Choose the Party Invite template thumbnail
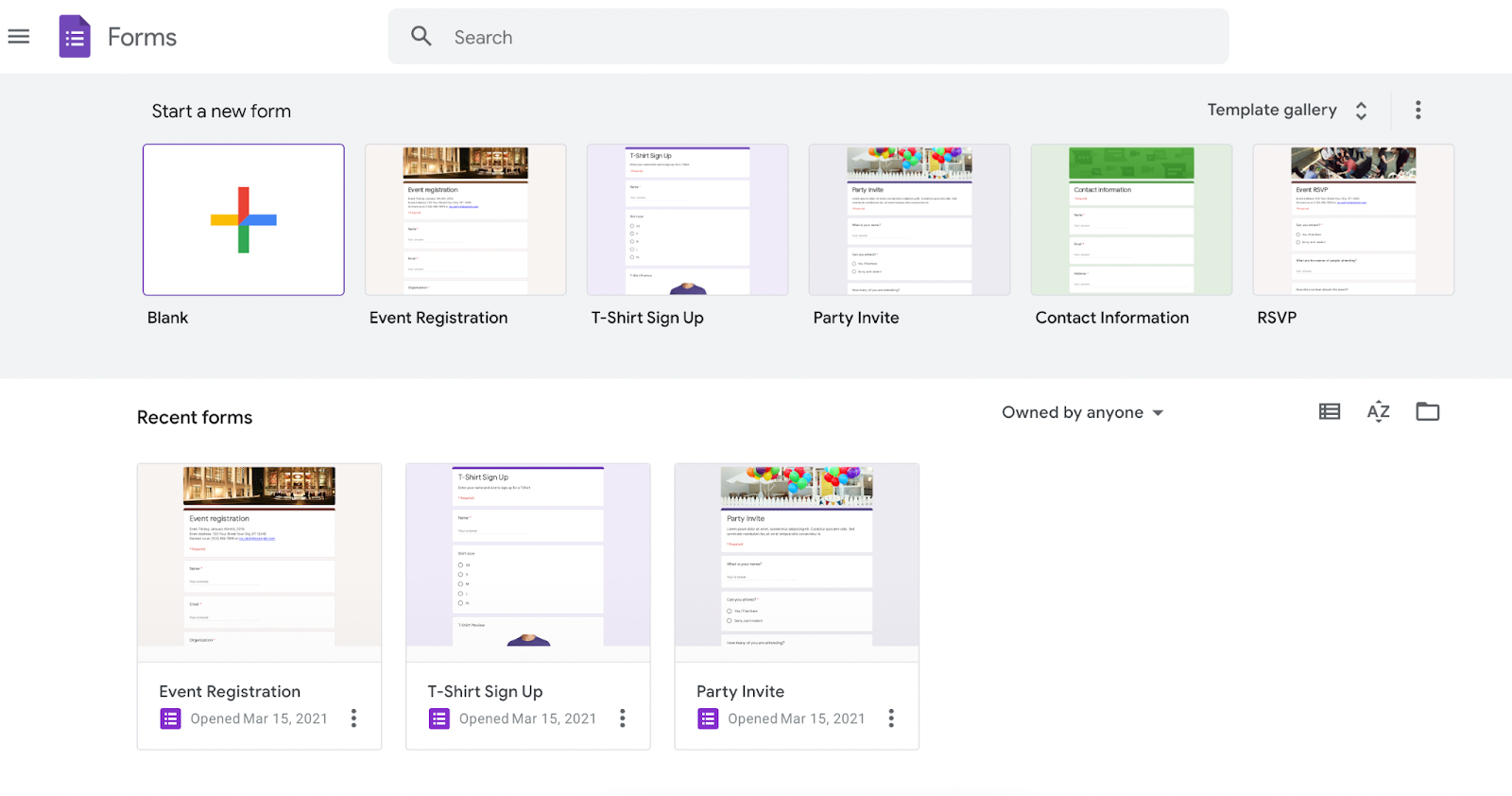The image size is (1512, 796). click(x=910, y=219)
